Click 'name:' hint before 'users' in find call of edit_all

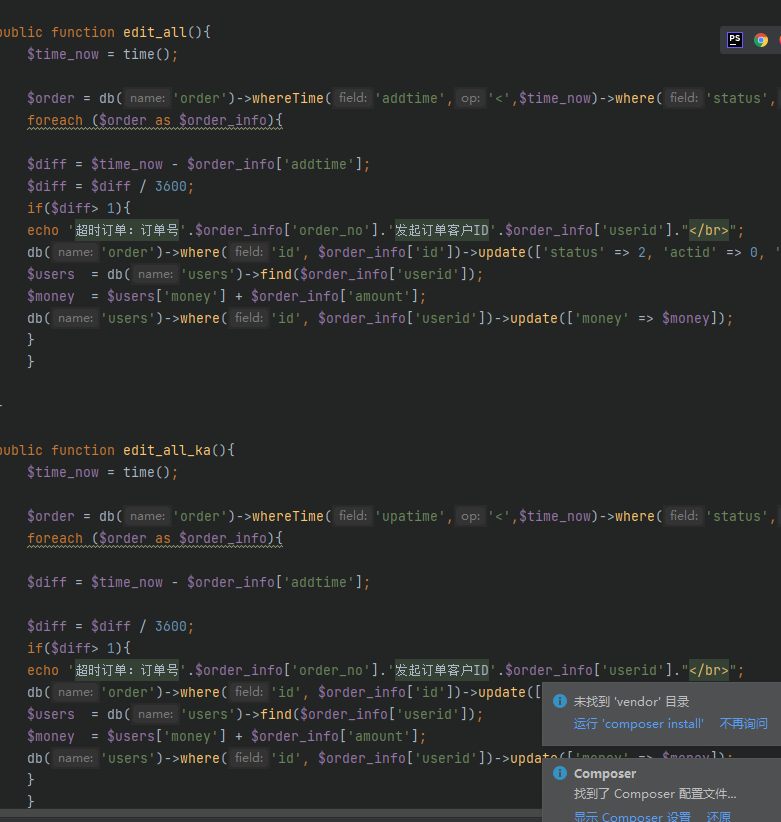coord(155,274)
